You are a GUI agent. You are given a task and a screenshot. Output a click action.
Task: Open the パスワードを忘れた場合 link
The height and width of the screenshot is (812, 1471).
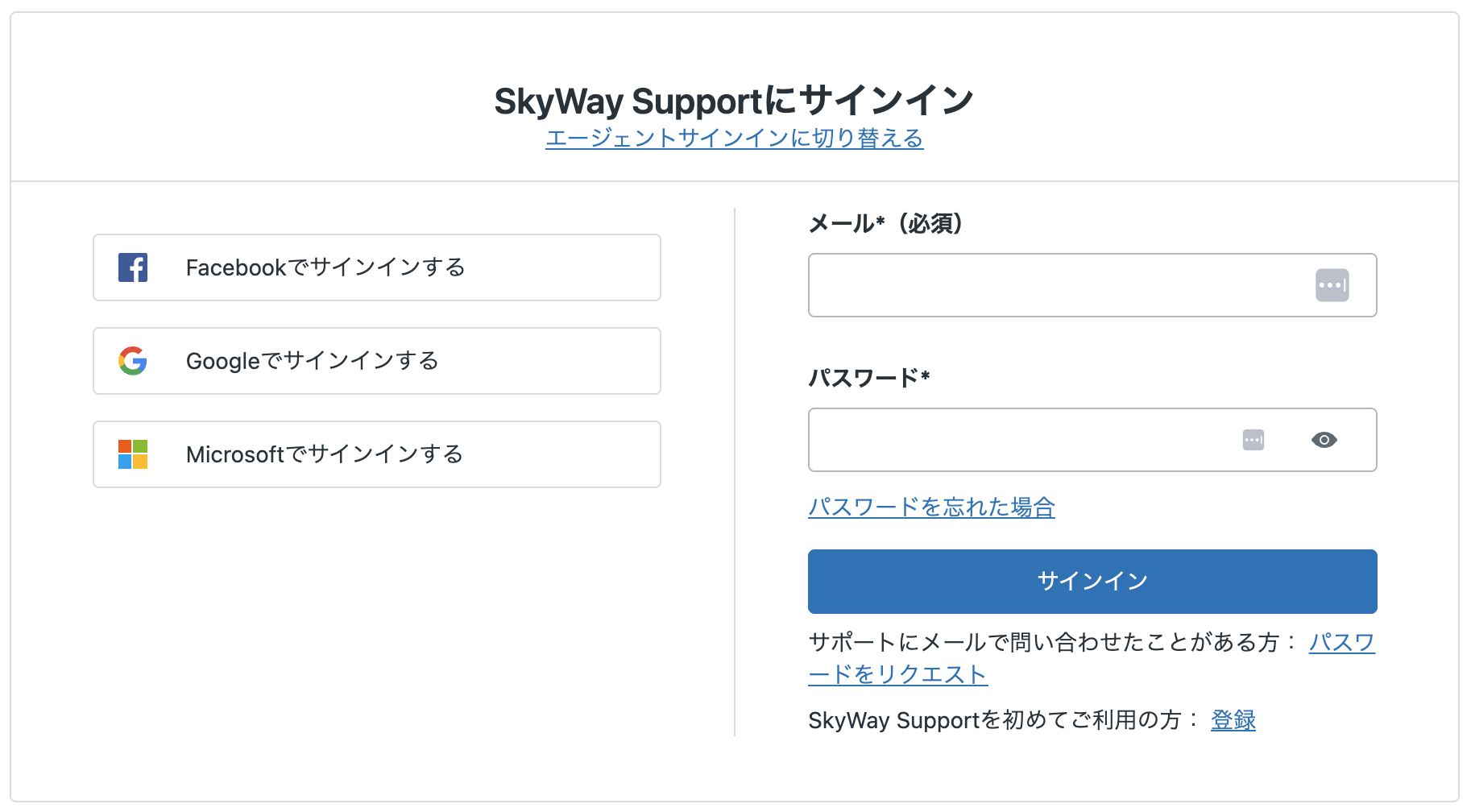[931, 507]
